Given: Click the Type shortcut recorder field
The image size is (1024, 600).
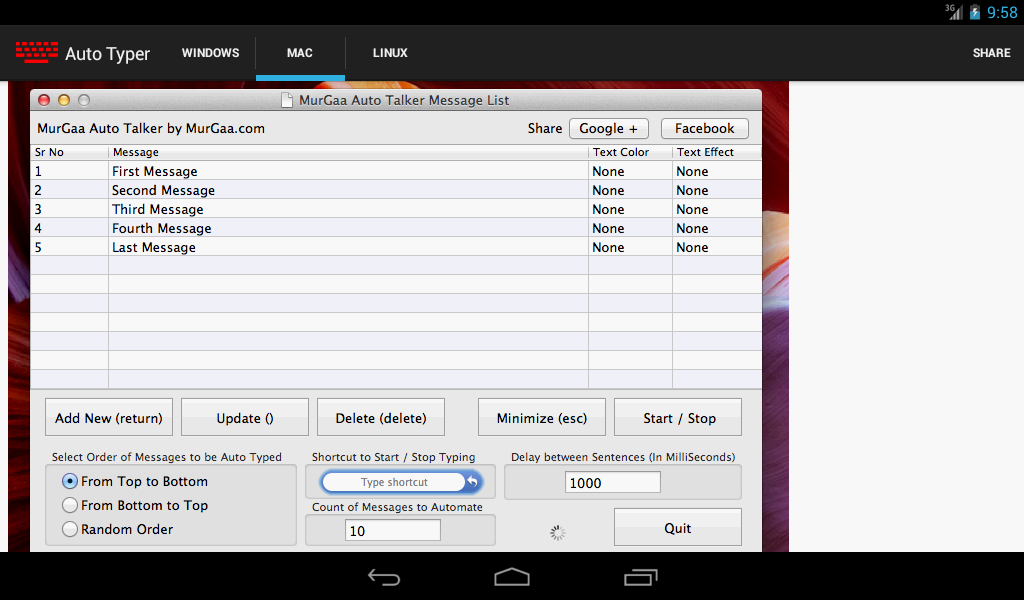Looking at the screenshot, I should coord(394,482).
